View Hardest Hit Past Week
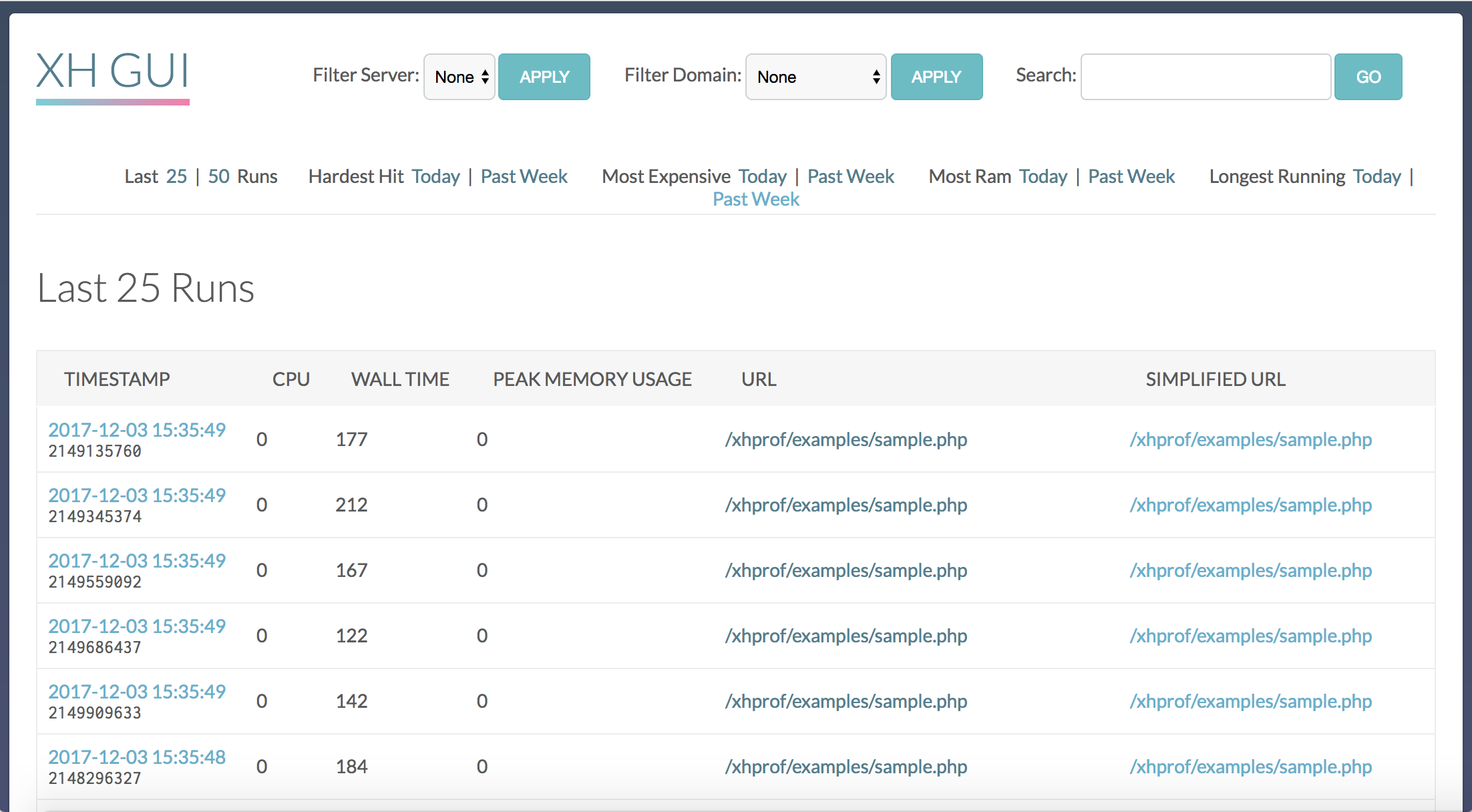The width and height of the screenshot is (1472, 812). click(x=524, y=176)
